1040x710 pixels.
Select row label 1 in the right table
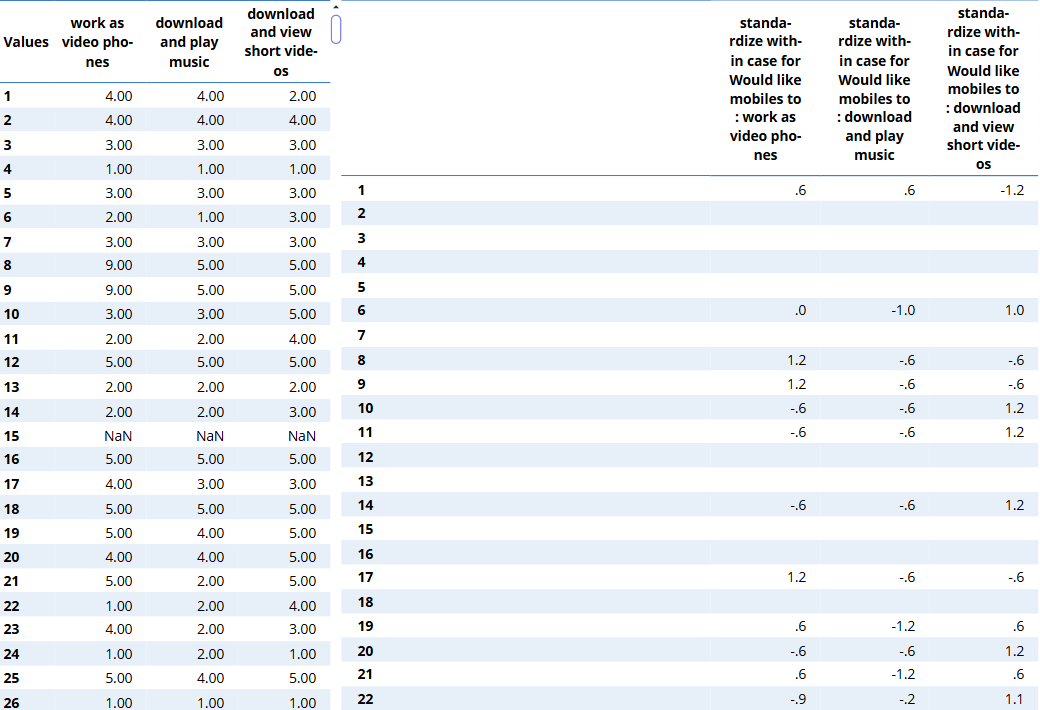coord(362,189)
